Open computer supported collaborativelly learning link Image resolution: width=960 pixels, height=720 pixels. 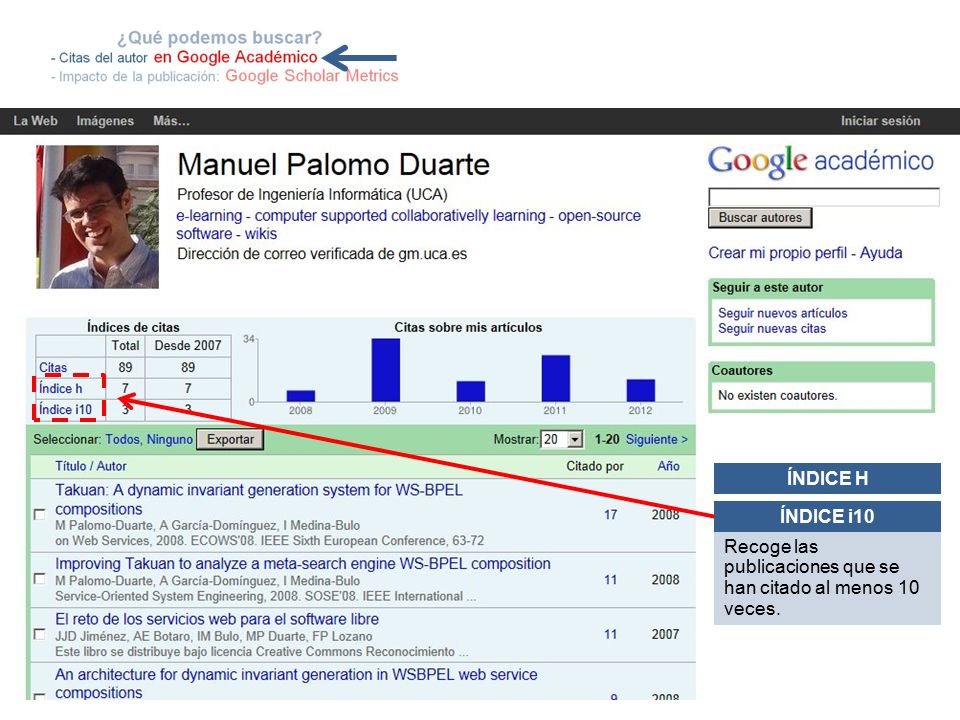[400, 216]
